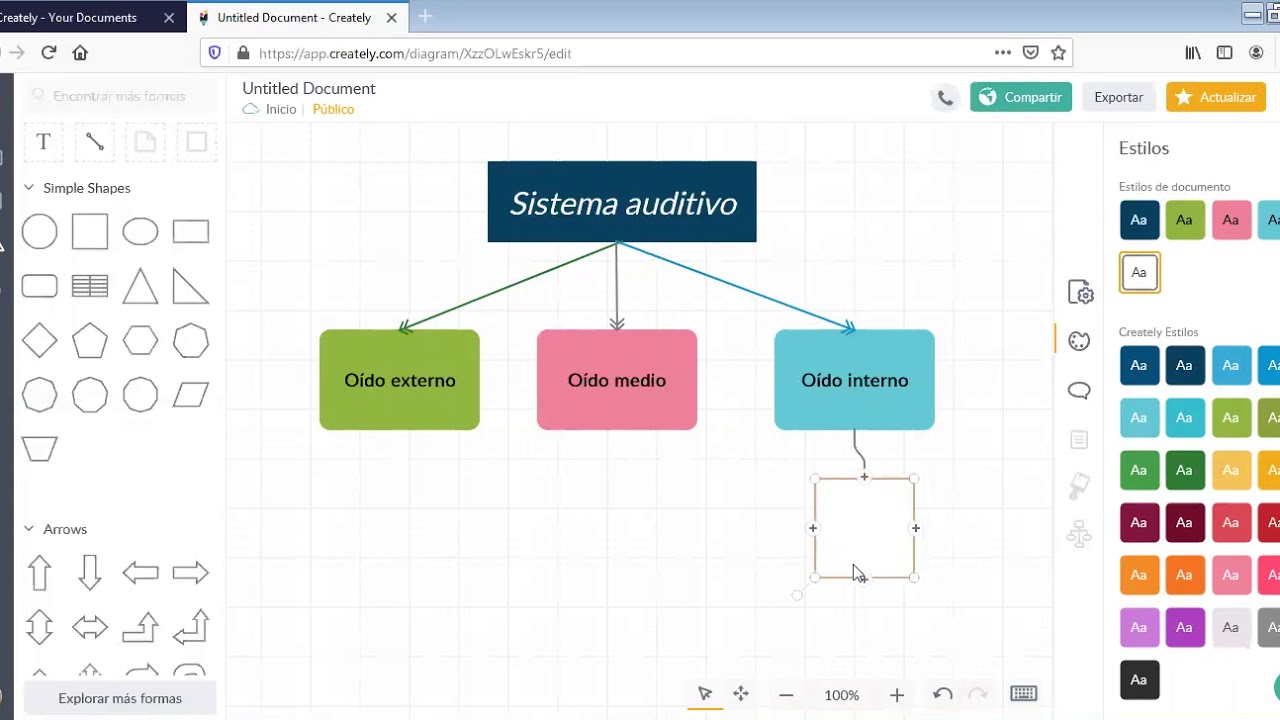Zoom in with the plus button
This screenshot has width=1280, height=720.
click(x=897, y=695)
